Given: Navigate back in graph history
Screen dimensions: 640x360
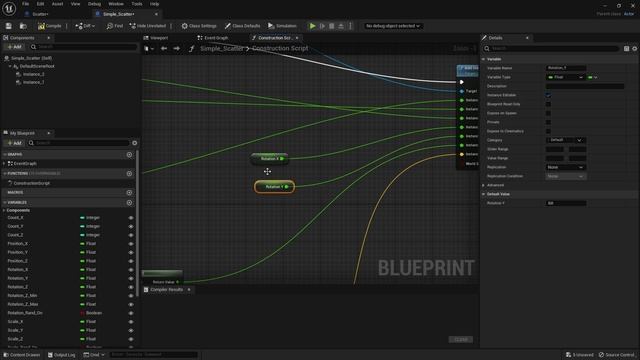Looking at the screenshot, I should pos(164,49).
